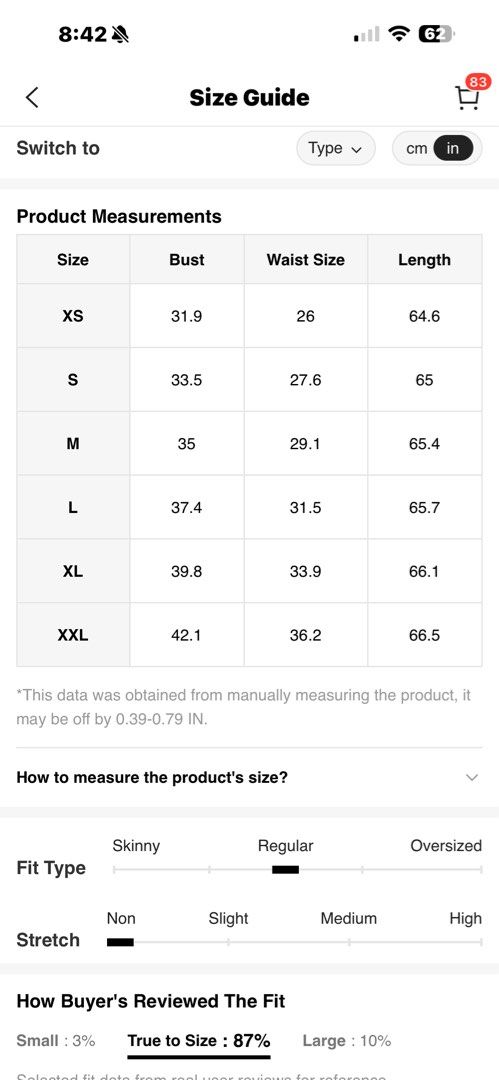This screenshot has width=499, height=1080.
Task: Go back using the left arrow icon
Action: (x=32, y=97)
